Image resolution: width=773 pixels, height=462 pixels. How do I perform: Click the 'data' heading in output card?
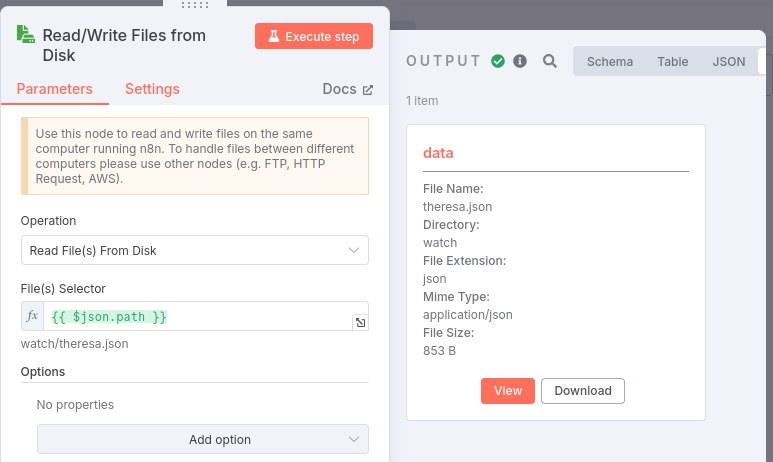(x=438, y=153)
